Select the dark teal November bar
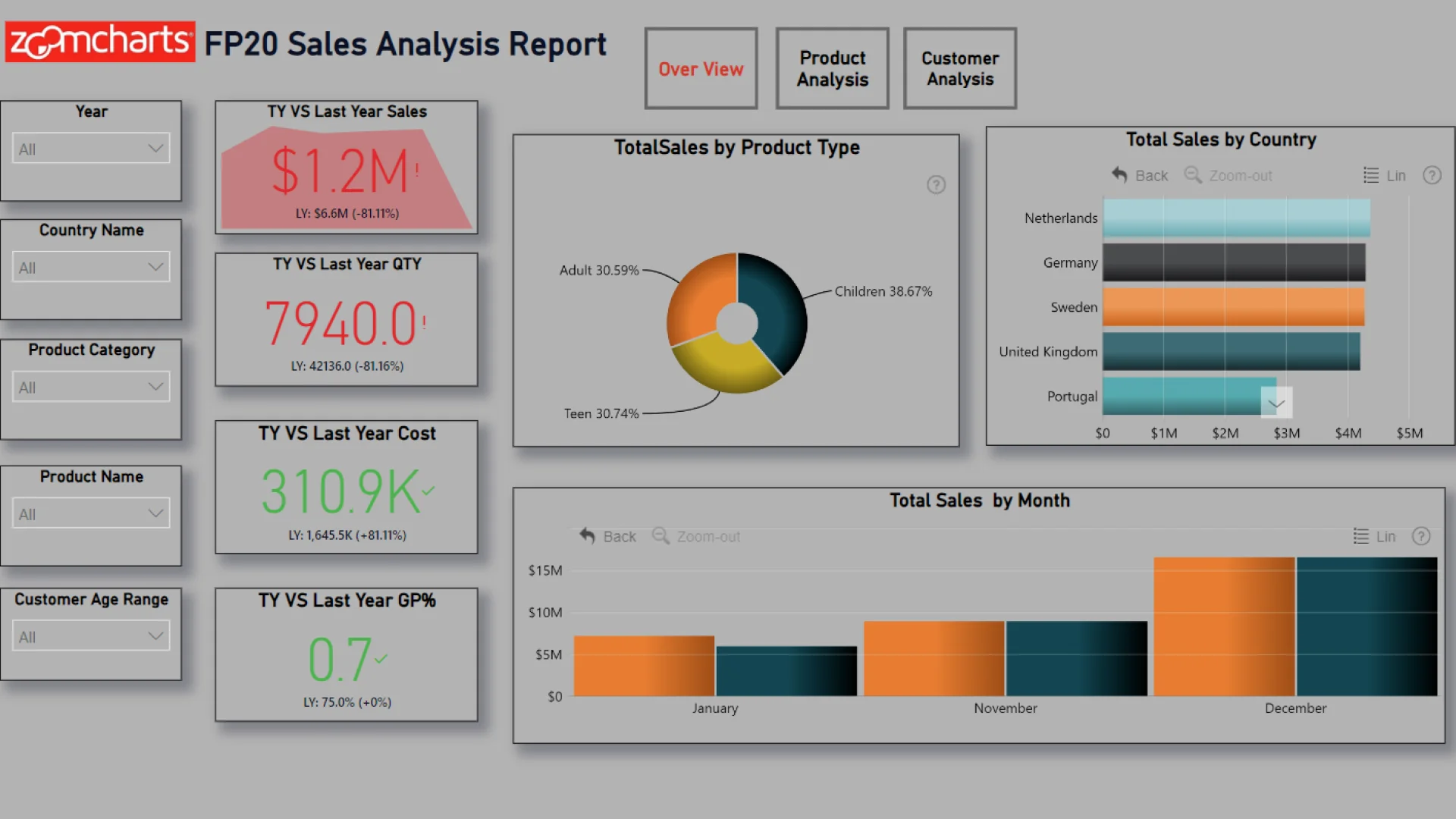The image size is (1456, 819). coord(1077,658)
